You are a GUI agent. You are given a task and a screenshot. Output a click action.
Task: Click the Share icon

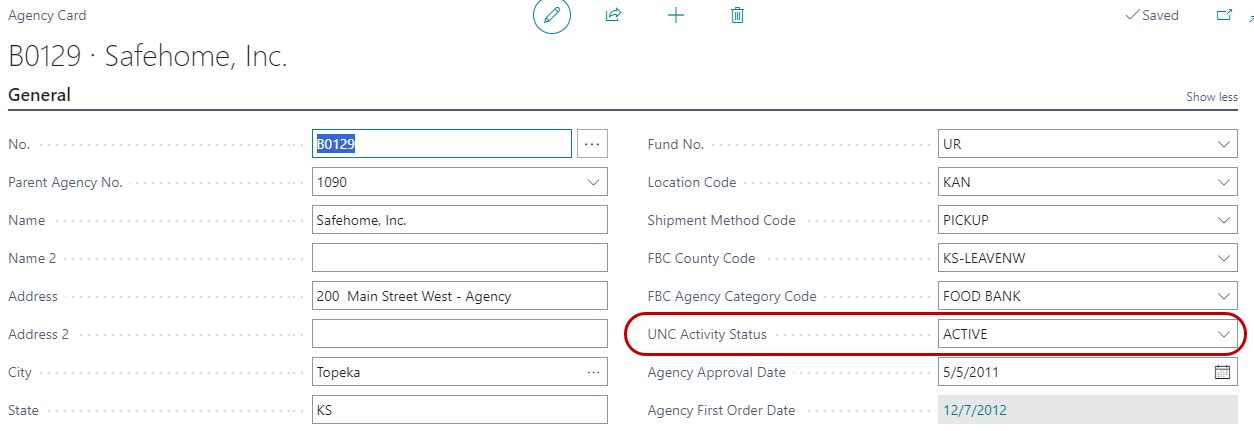coord(613,16)
